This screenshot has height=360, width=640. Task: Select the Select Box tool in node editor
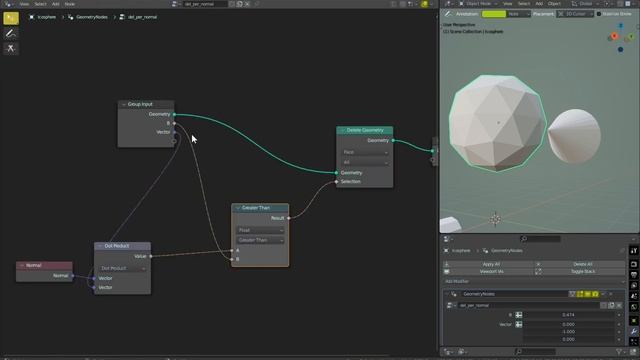tap(11, 18)
